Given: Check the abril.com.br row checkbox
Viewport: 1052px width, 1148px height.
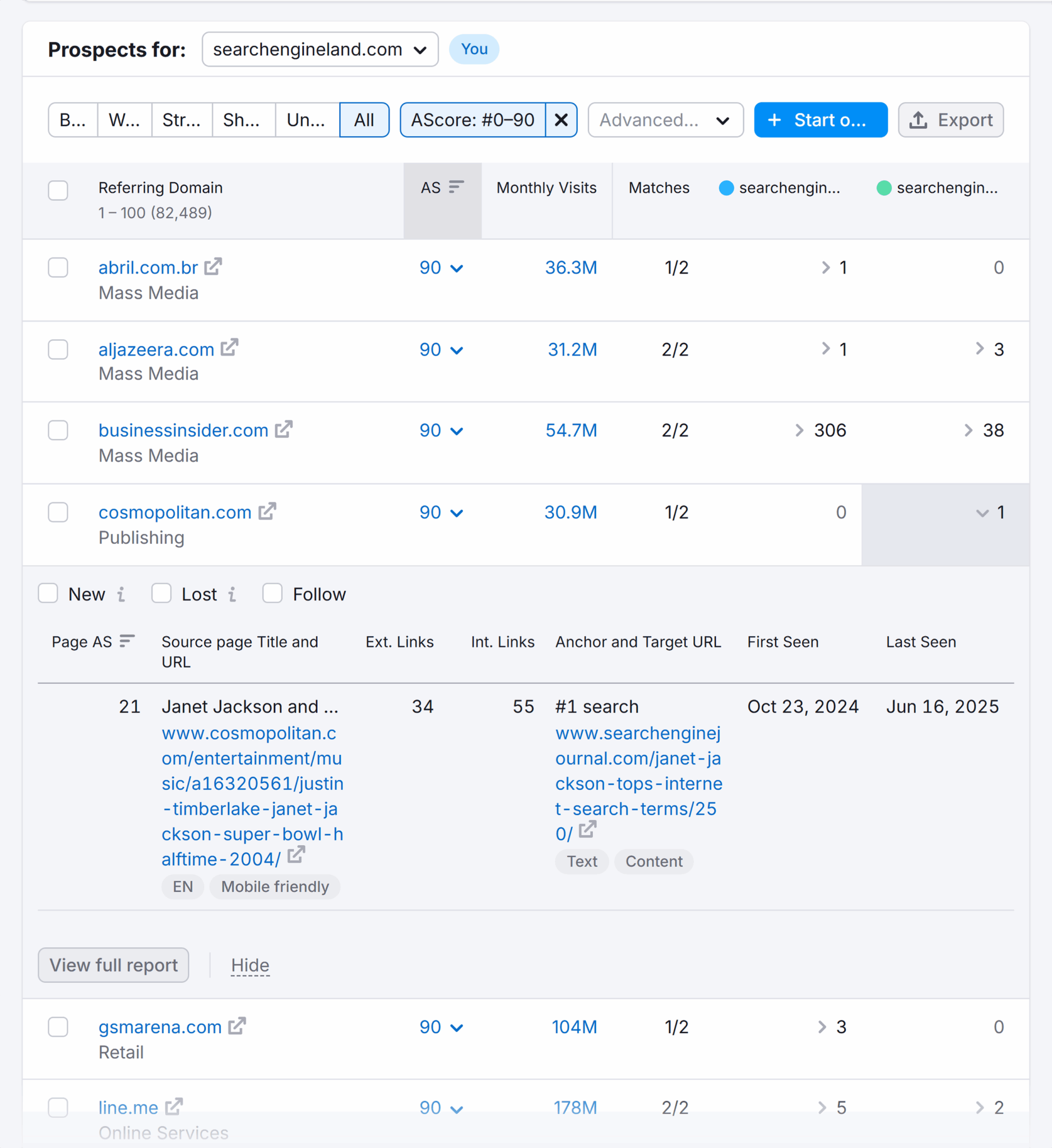Looking at the screenshot, I should click(x=58, y=267).
